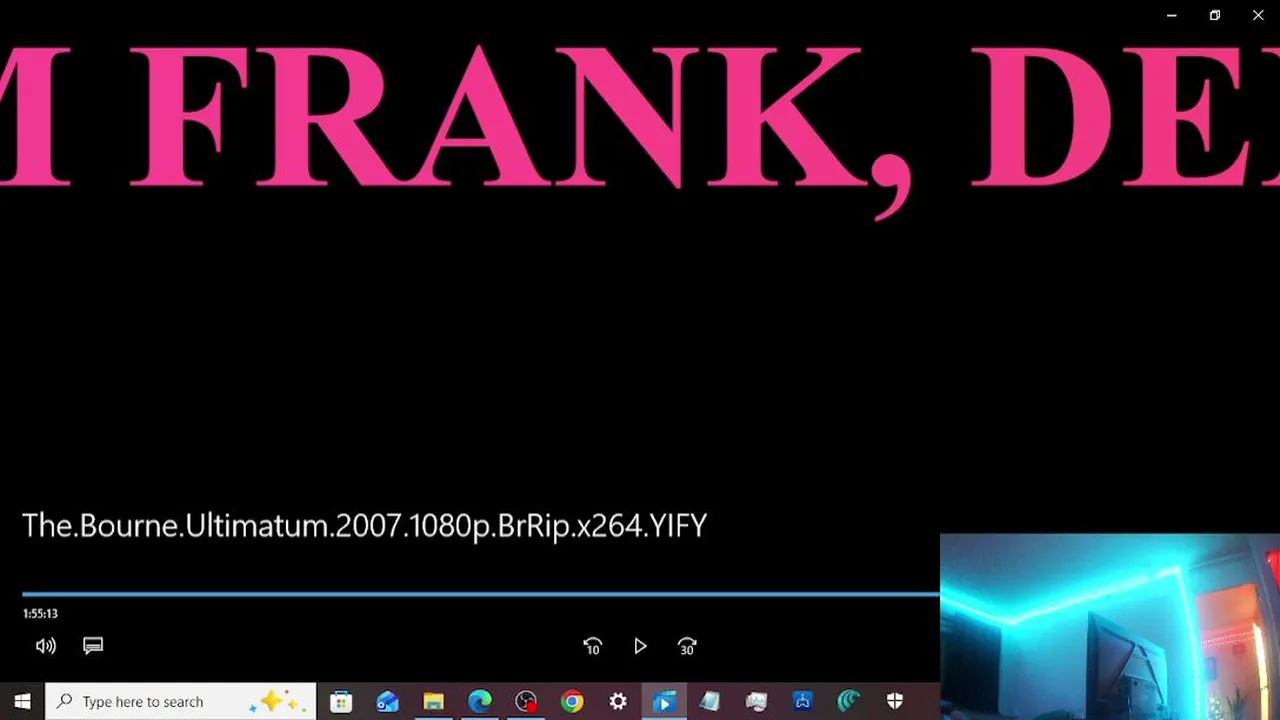Open Settings gear in the taskbar
The height and width of the screenshot is (720, 1280).
coord(618,702)
